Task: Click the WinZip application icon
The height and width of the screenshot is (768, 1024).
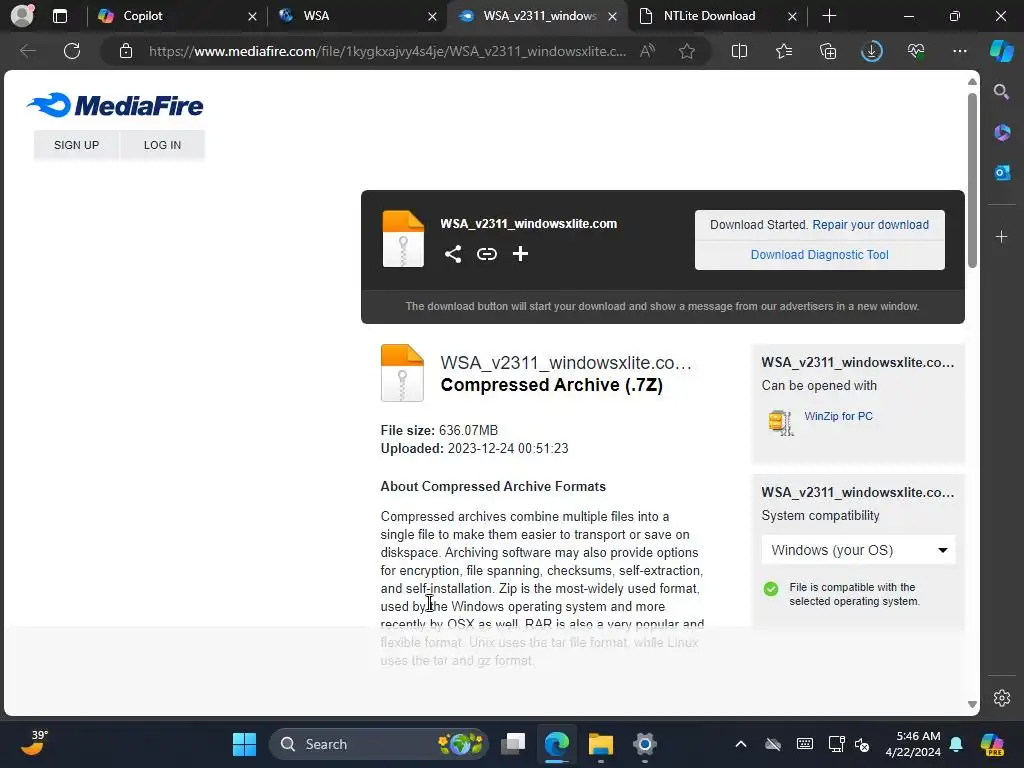Action: 781,423
